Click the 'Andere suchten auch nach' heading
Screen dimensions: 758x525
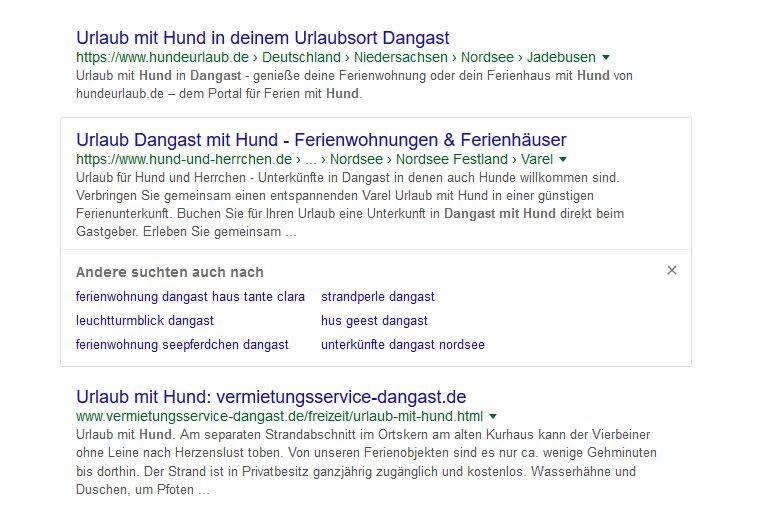click(170, 272)
